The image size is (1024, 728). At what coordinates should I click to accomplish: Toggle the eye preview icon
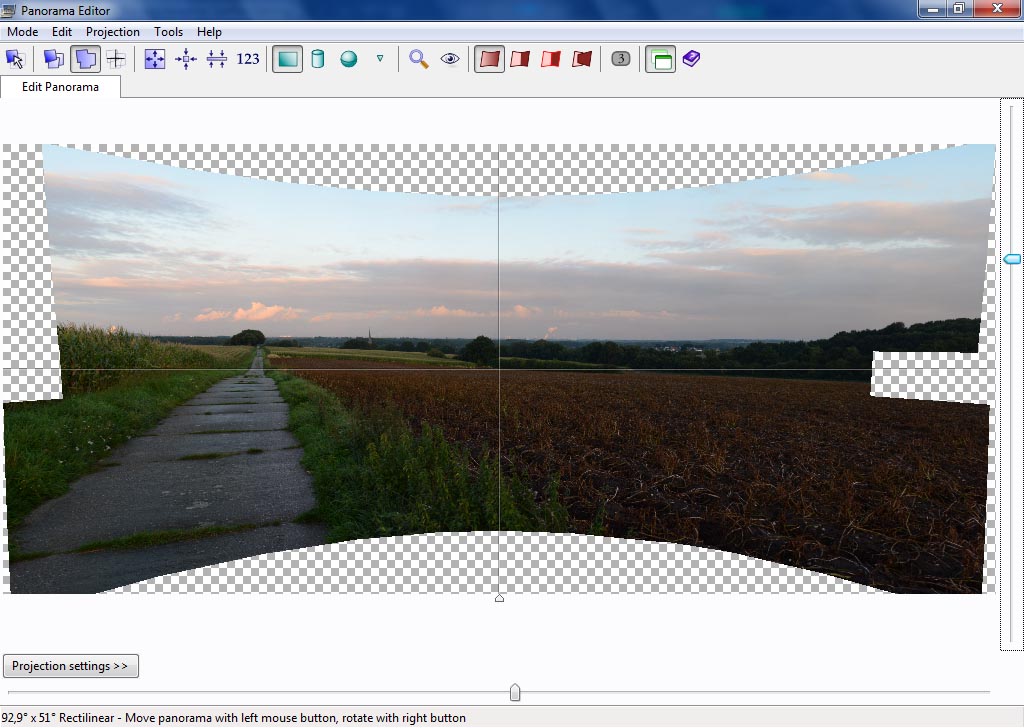(450, 59)
